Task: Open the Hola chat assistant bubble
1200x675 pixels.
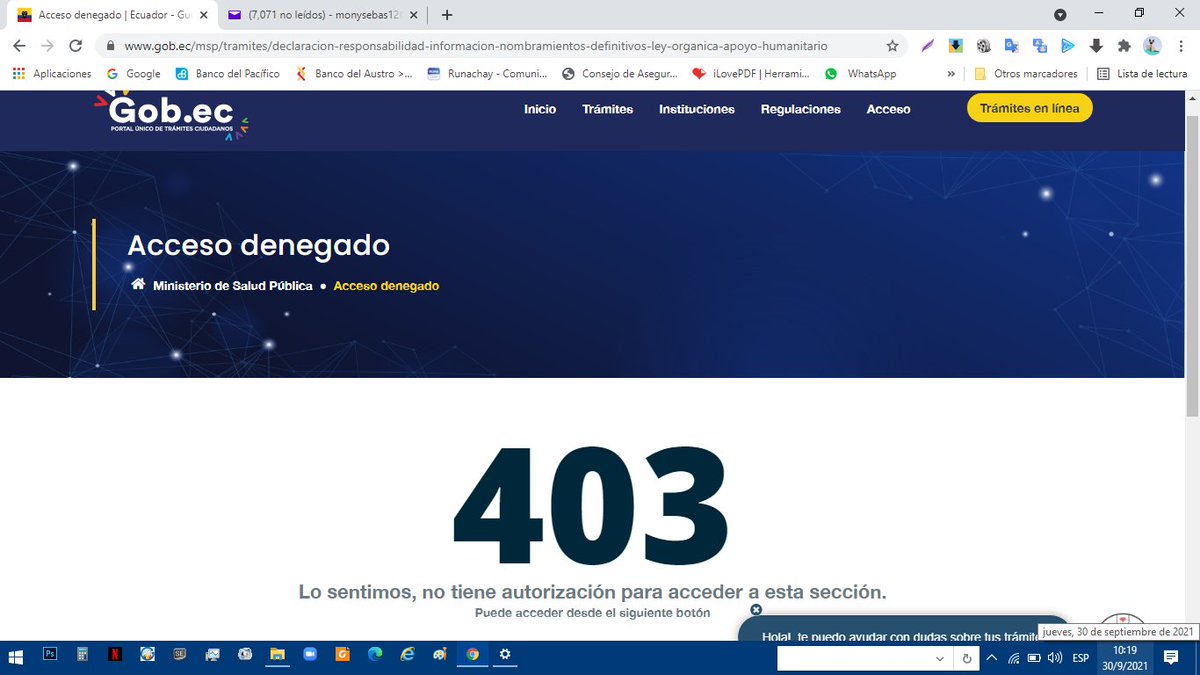Action: click(x=905, y=629)
